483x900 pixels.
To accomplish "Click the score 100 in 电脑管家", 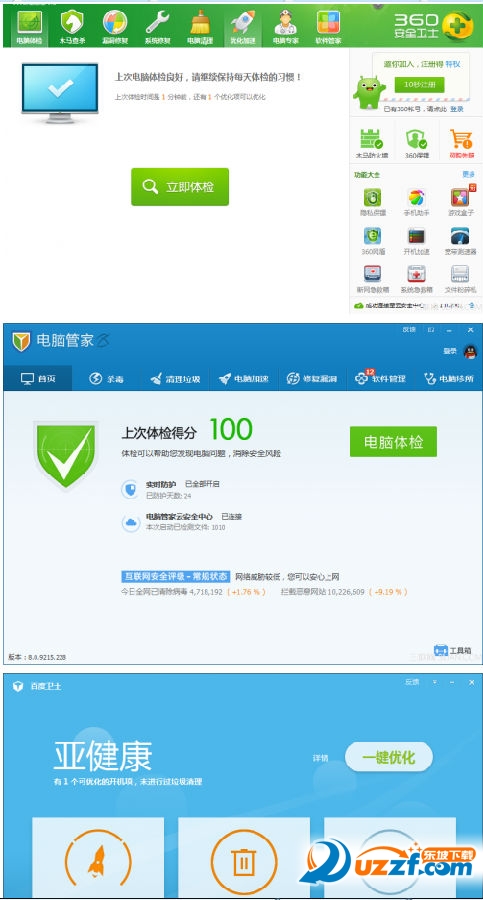I will tap(231, 429).
